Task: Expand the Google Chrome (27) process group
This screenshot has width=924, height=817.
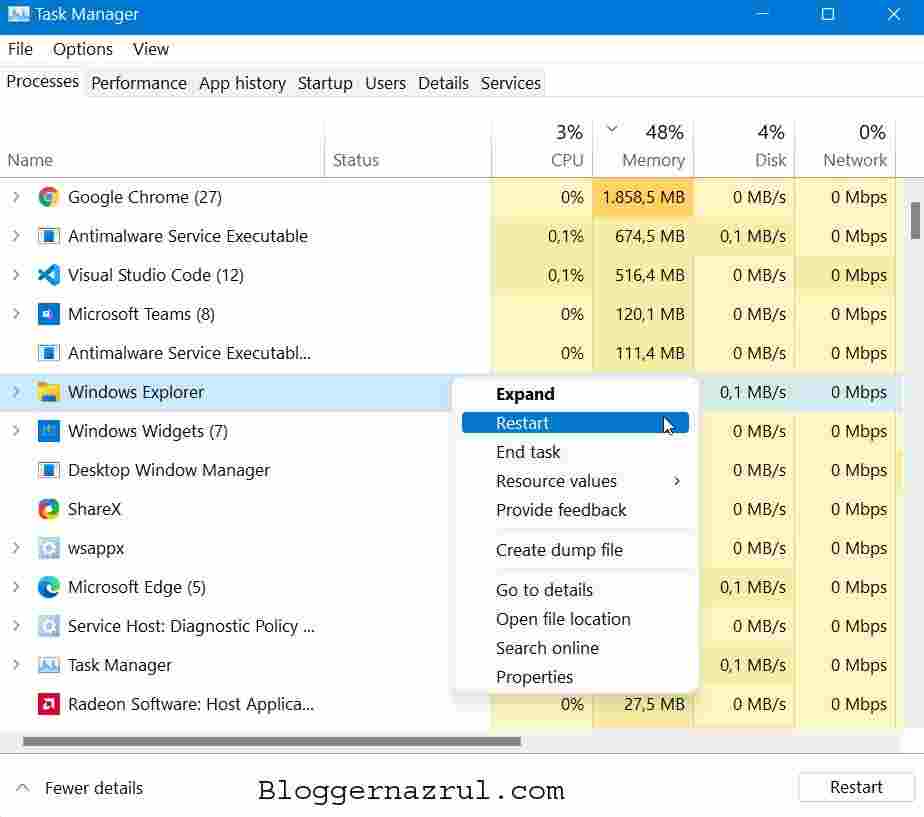Action: click(16, 197)
